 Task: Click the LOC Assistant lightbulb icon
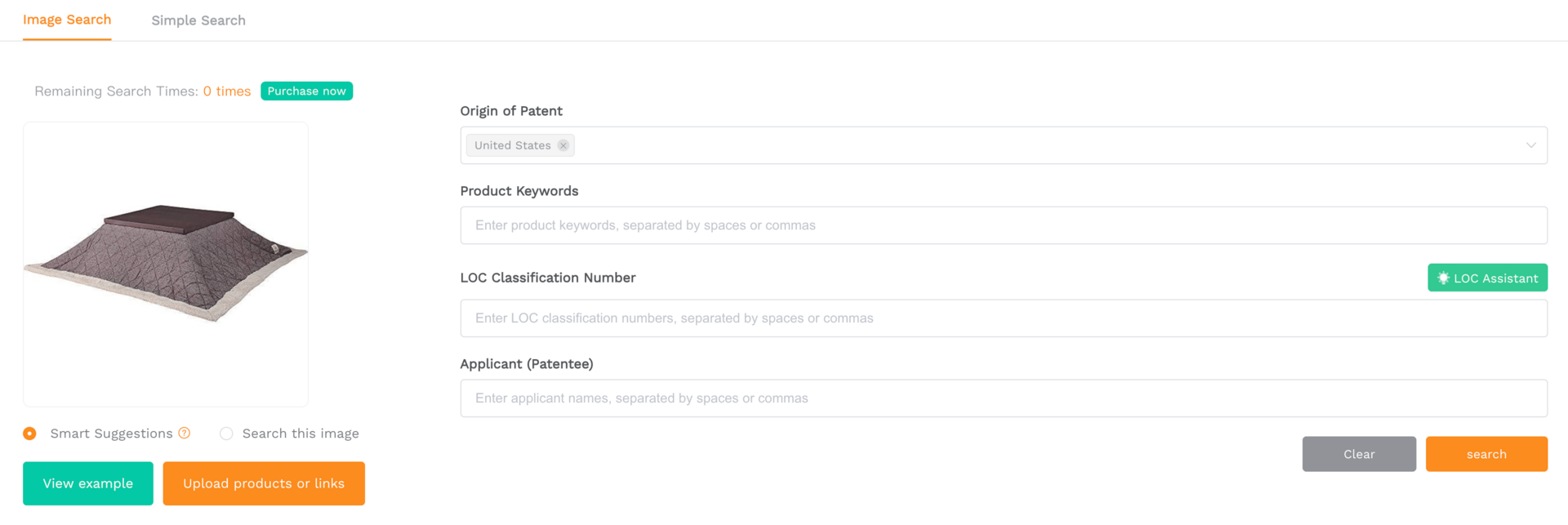pyautogui.click(x=1443, y=278)
